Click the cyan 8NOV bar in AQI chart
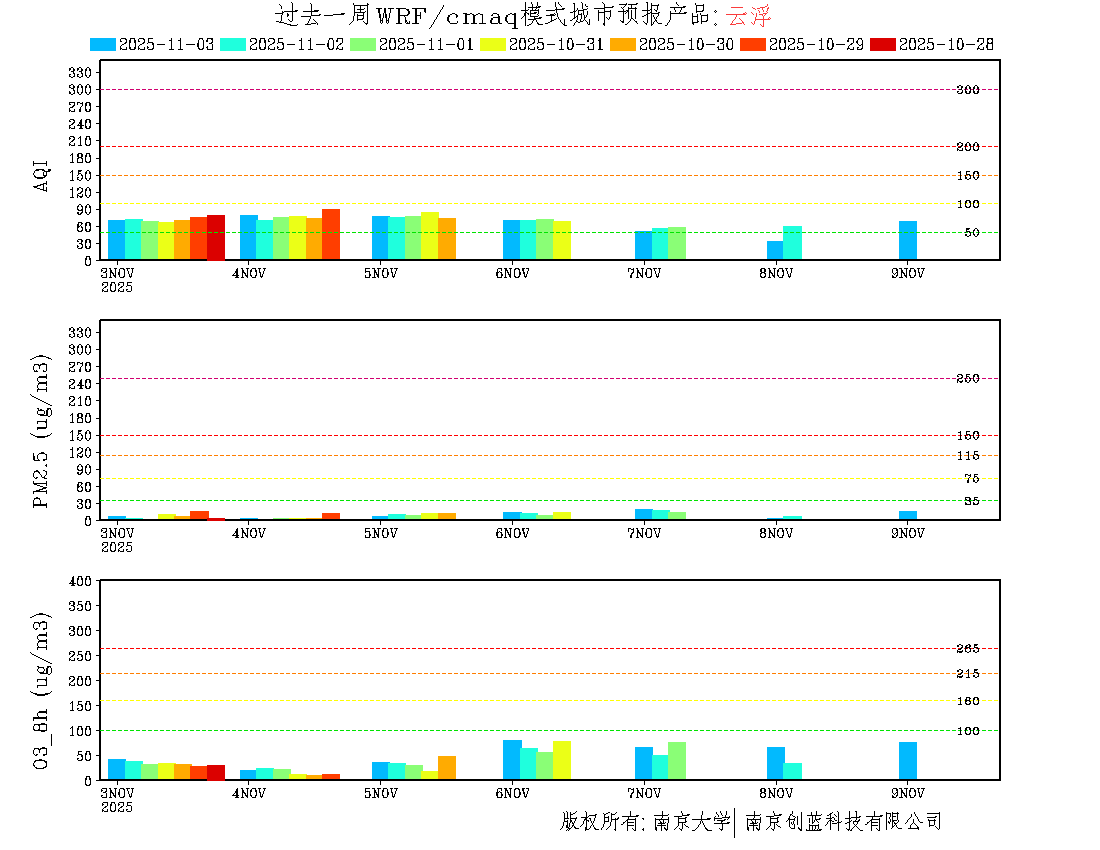This screenshot has width=1100, height=850. 792,243
